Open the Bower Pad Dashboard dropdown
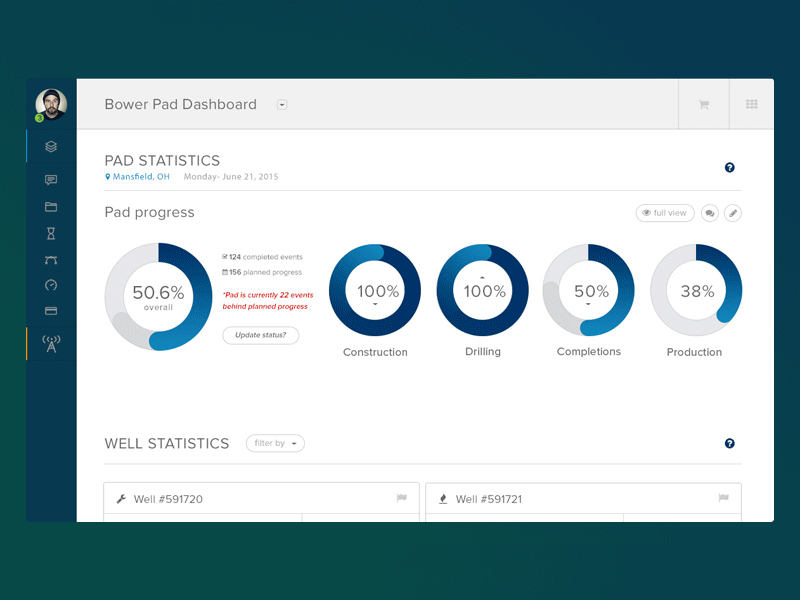 click(282, 104)
